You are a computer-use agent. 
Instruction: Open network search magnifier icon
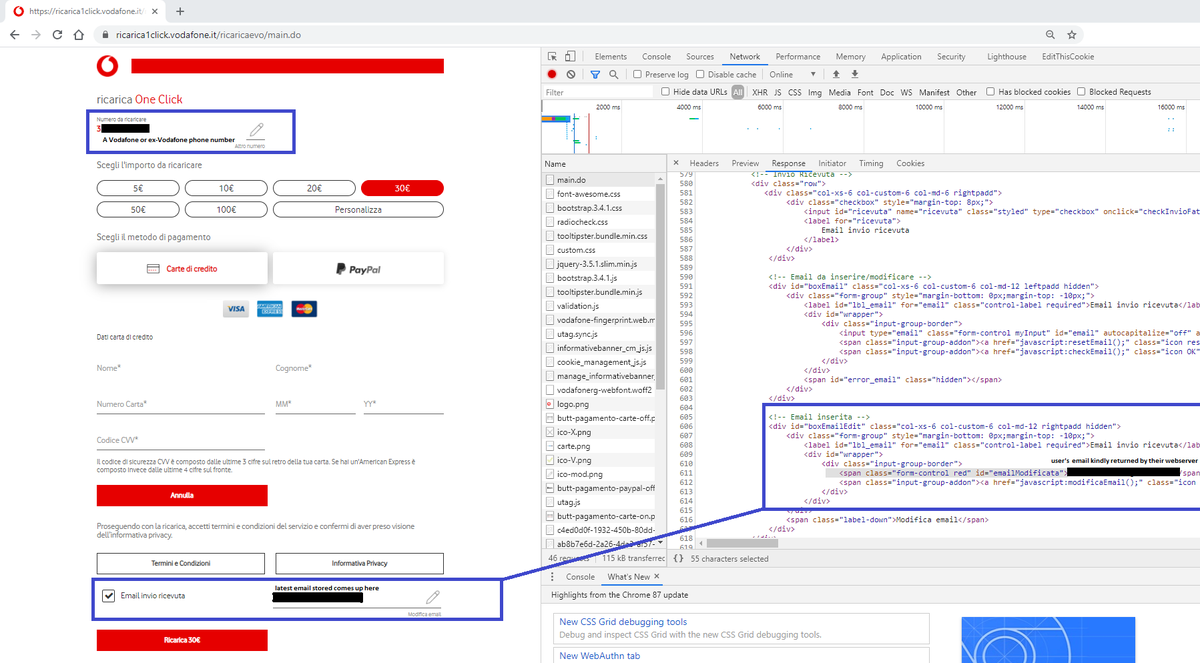(613, 74)
